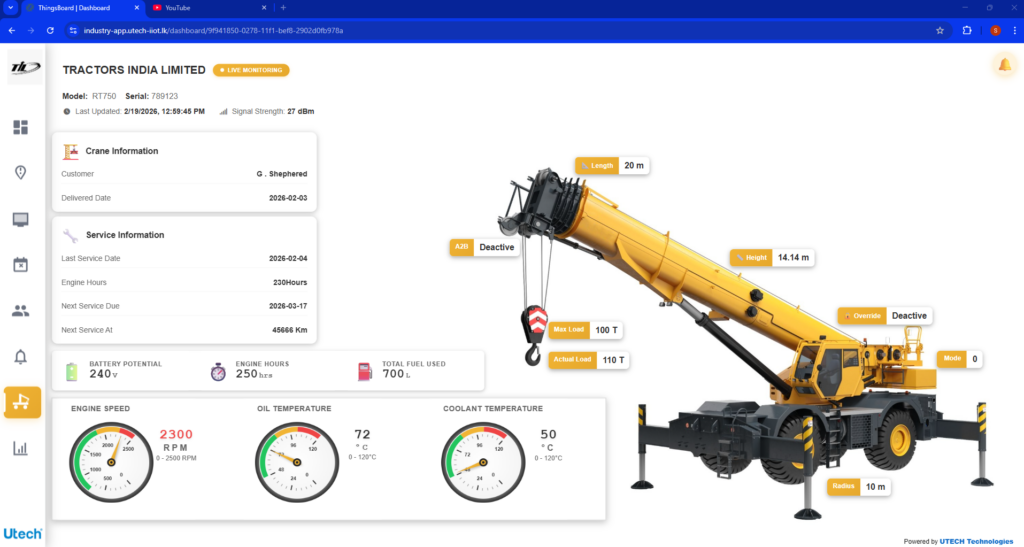Viewport: 1024px width, 547px height.
Task: Click the Utech logo at bottom left
Action: click(23, 533)
